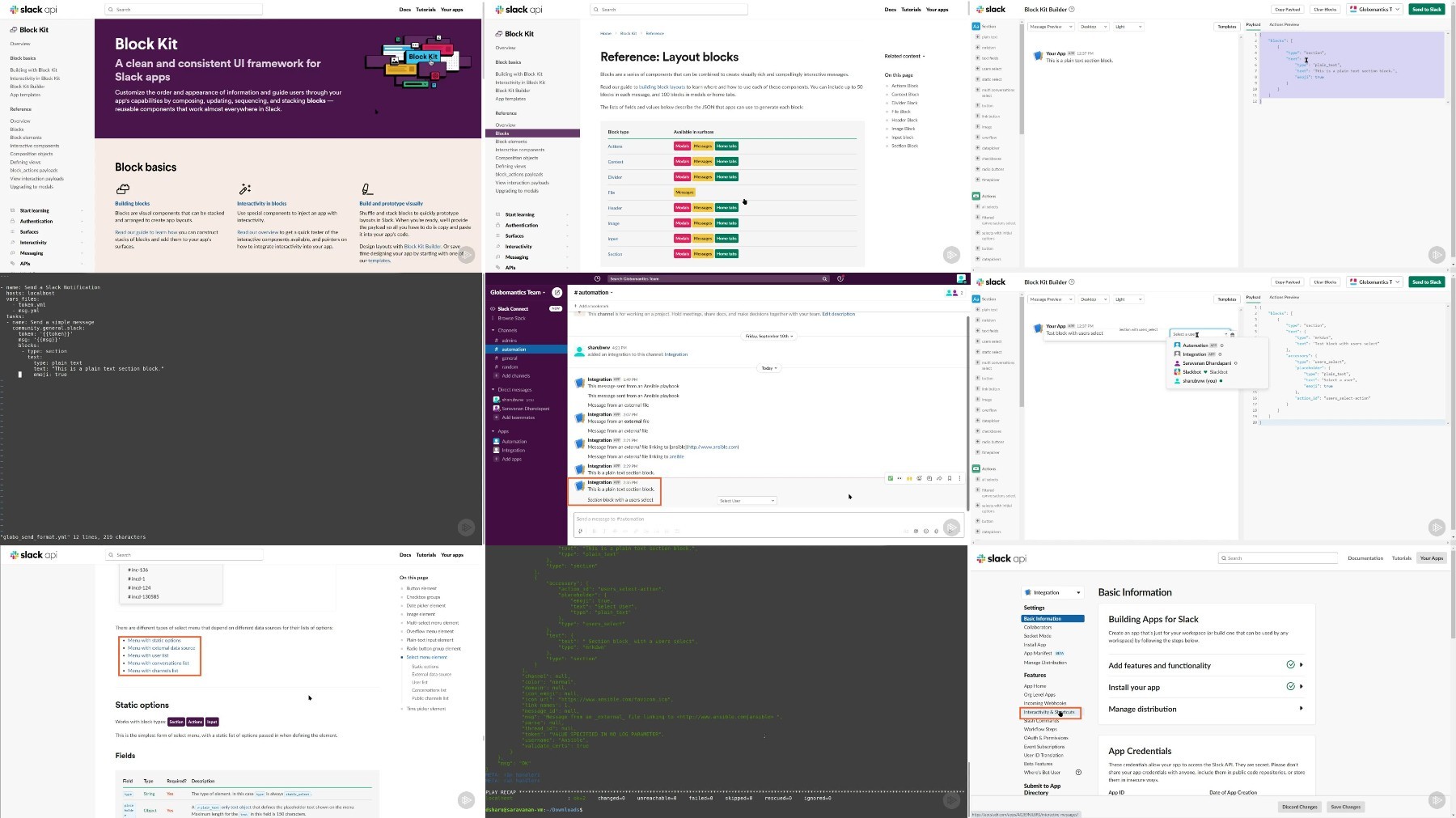Save the hovered message with bookmark icon
This screenshot has width=1456, height=818.
pos(950,478)
